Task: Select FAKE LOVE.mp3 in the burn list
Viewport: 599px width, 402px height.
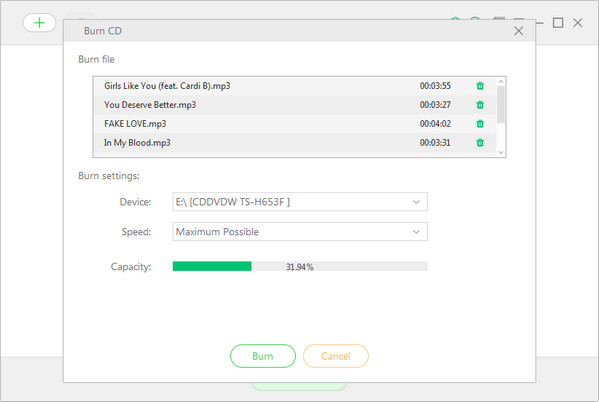Action: 295,124
